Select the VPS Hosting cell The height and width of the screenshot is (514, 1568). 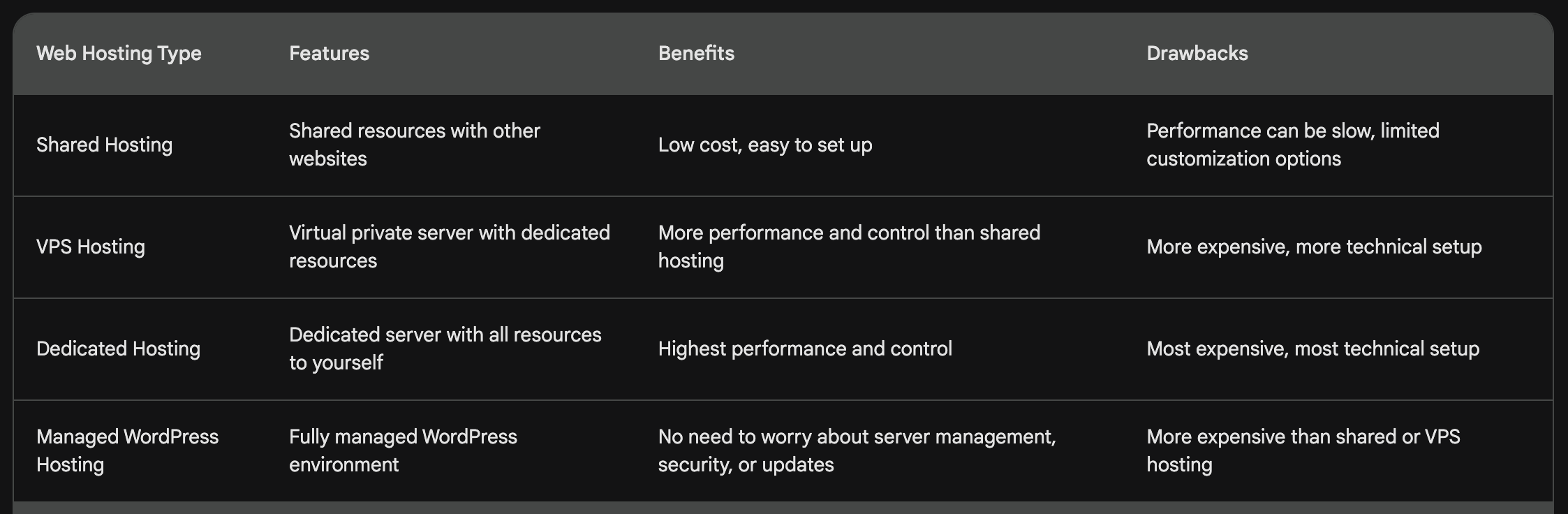click(x=91, y=247)
